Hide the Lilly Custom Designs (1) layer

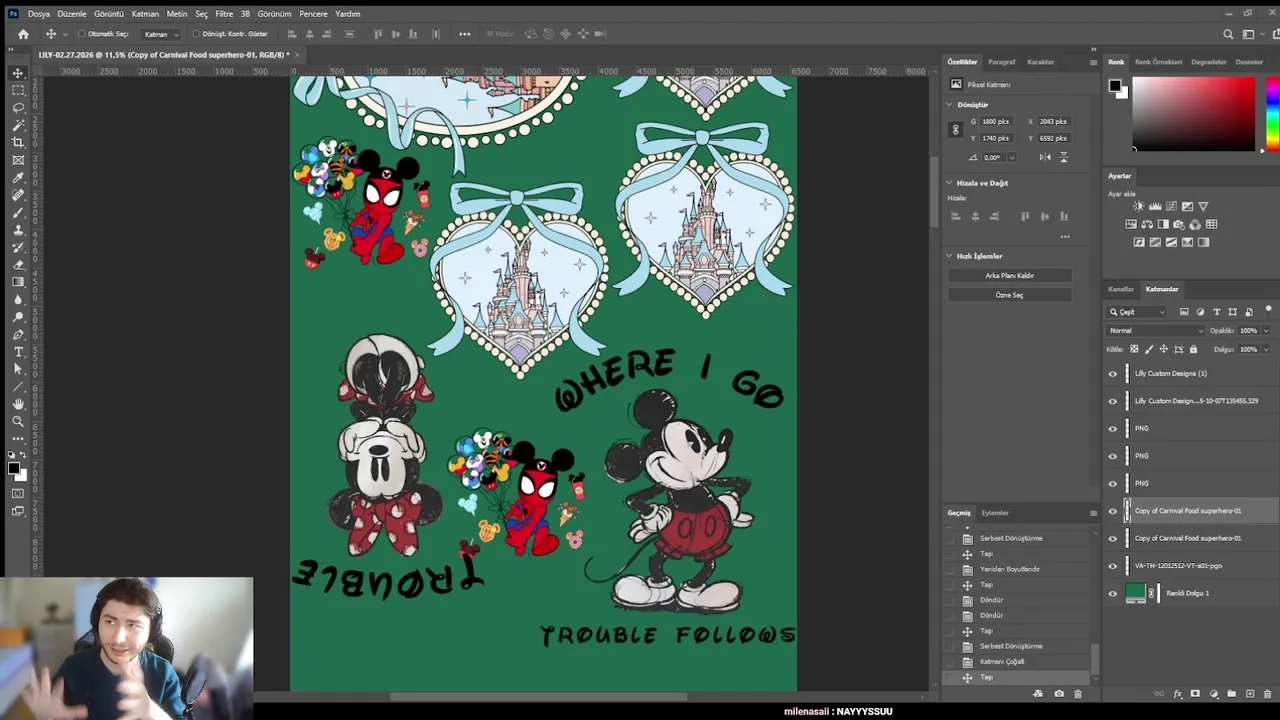coord(1113,374)
